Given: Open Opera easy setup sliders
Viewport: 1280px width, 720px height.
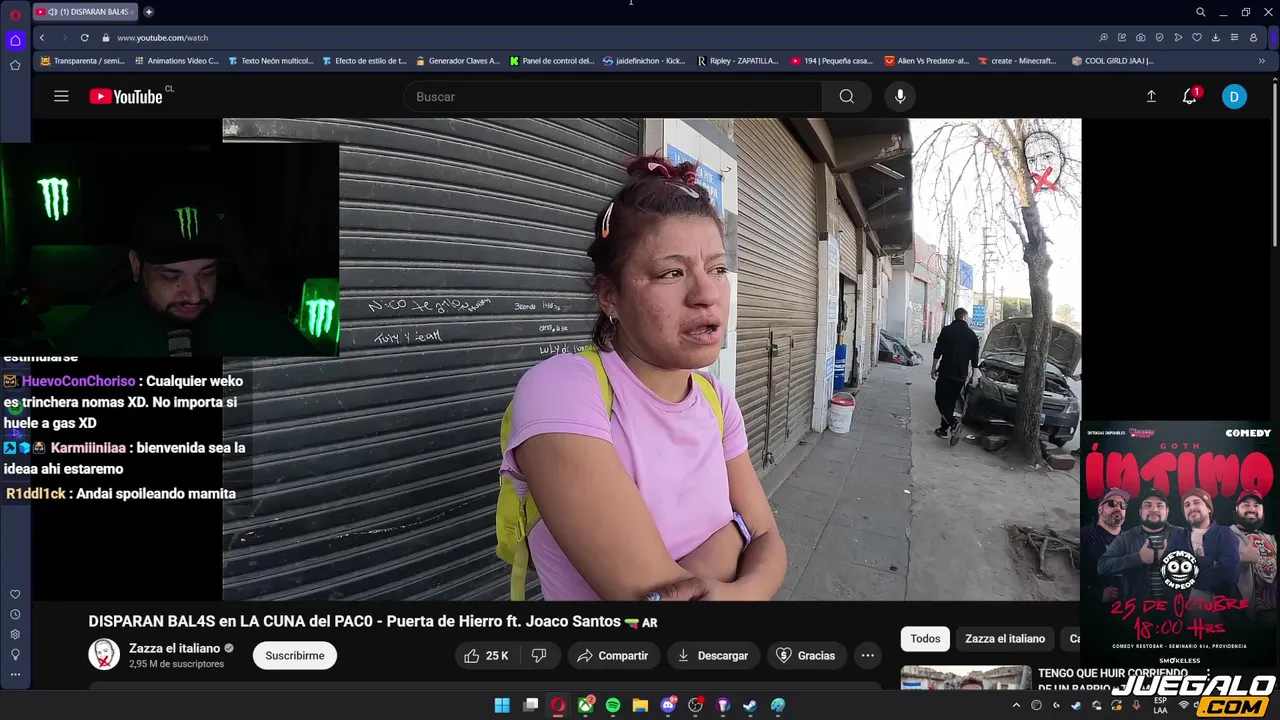Looking at the screenshot, I should coord(1234,38).
